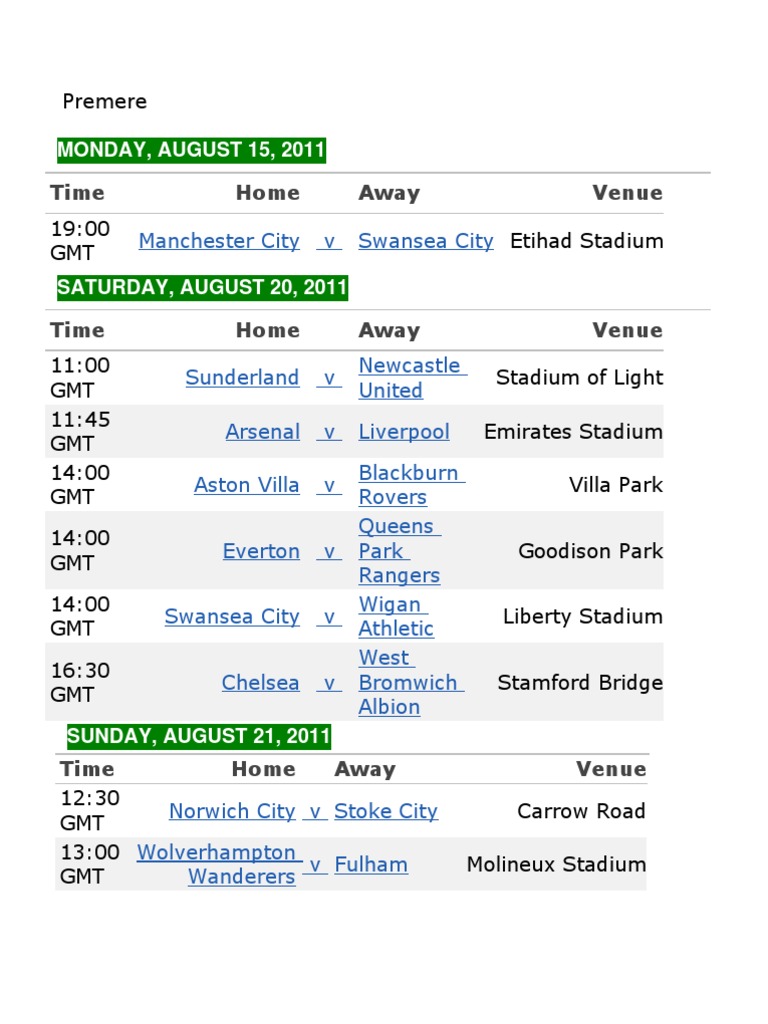
Task: Click the Monday, August 15, 2011 header
Action: pos(191,150)
